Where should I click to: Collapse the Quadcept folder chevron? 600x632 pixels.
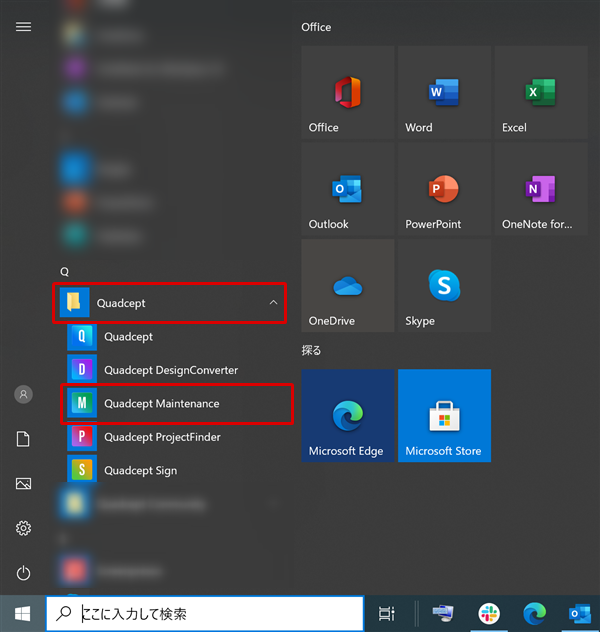273,302
